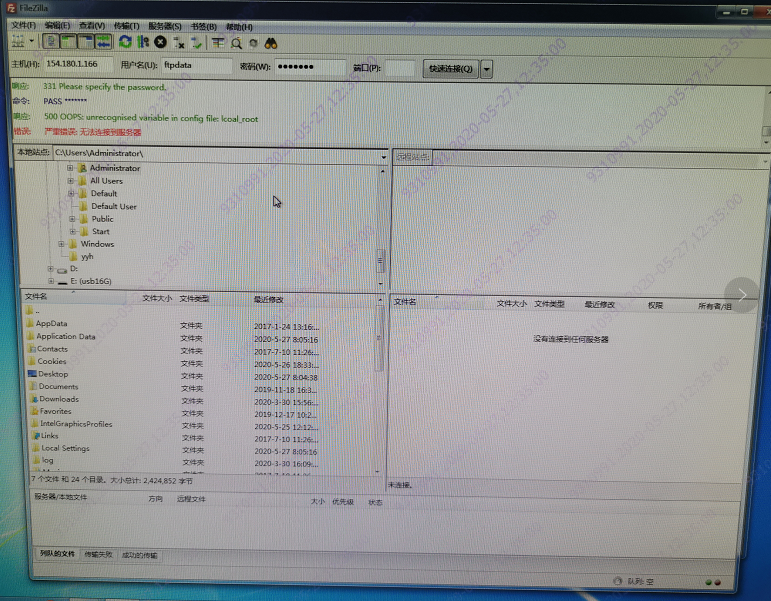This screenshot has height=601, width=771.
Task: Toggle the remote directory tree display
Action: coord(86,42)
